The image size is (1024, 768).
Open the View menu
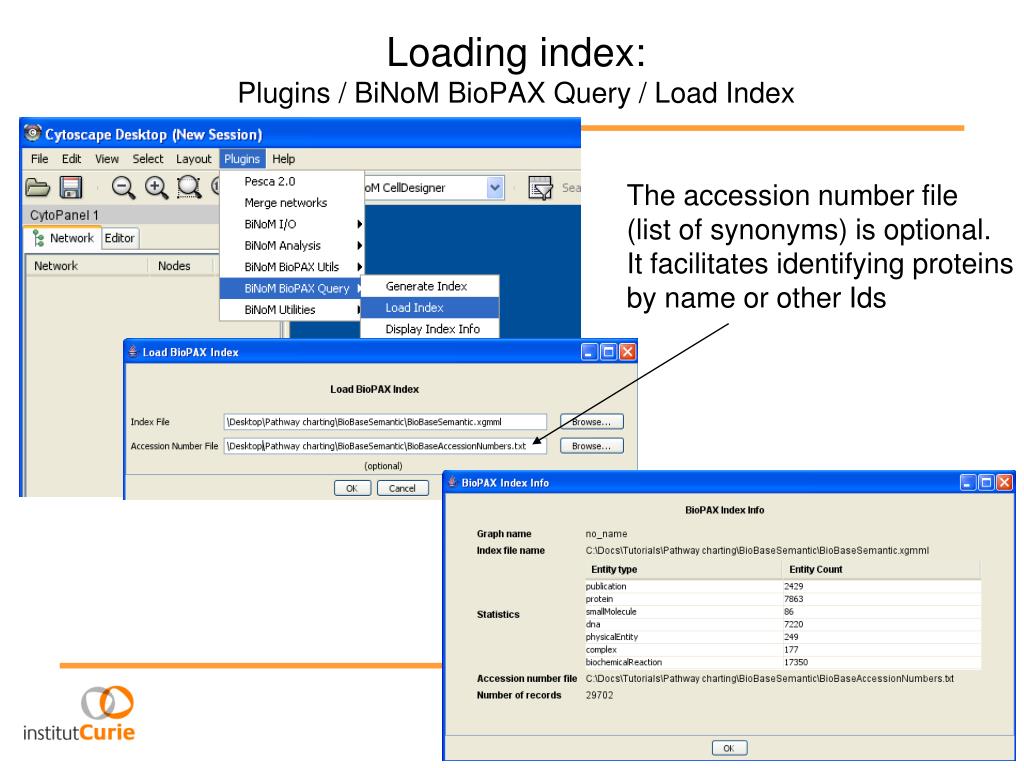[x=106, y=159]
